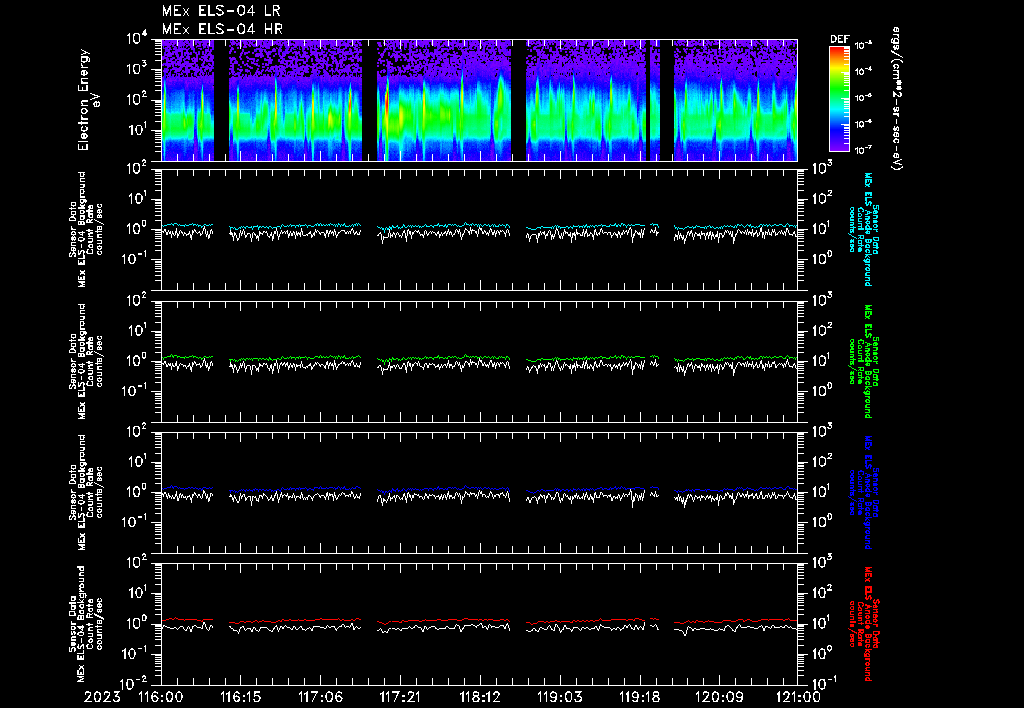Select the 116:00 time axis label
This screenshot has width=1024, height=708.
pos(160,695)
